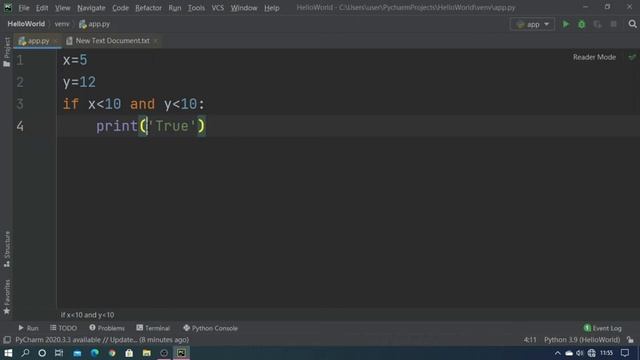Click the volume icon in system tray
The image size is (640, 360).
(x=580, y=353)
